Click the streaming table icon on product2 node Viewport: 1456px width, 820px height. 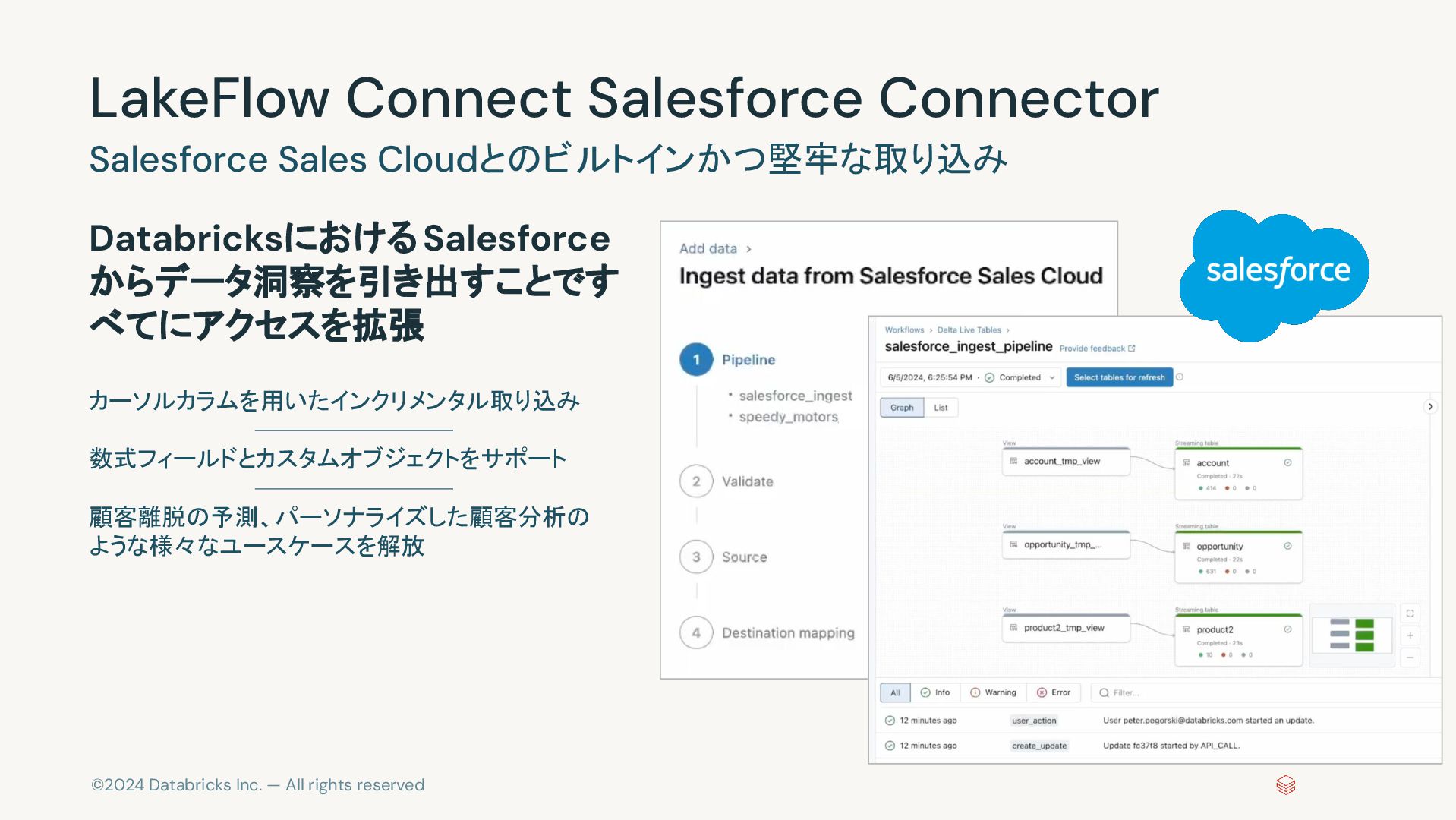tap(1187, 630)
